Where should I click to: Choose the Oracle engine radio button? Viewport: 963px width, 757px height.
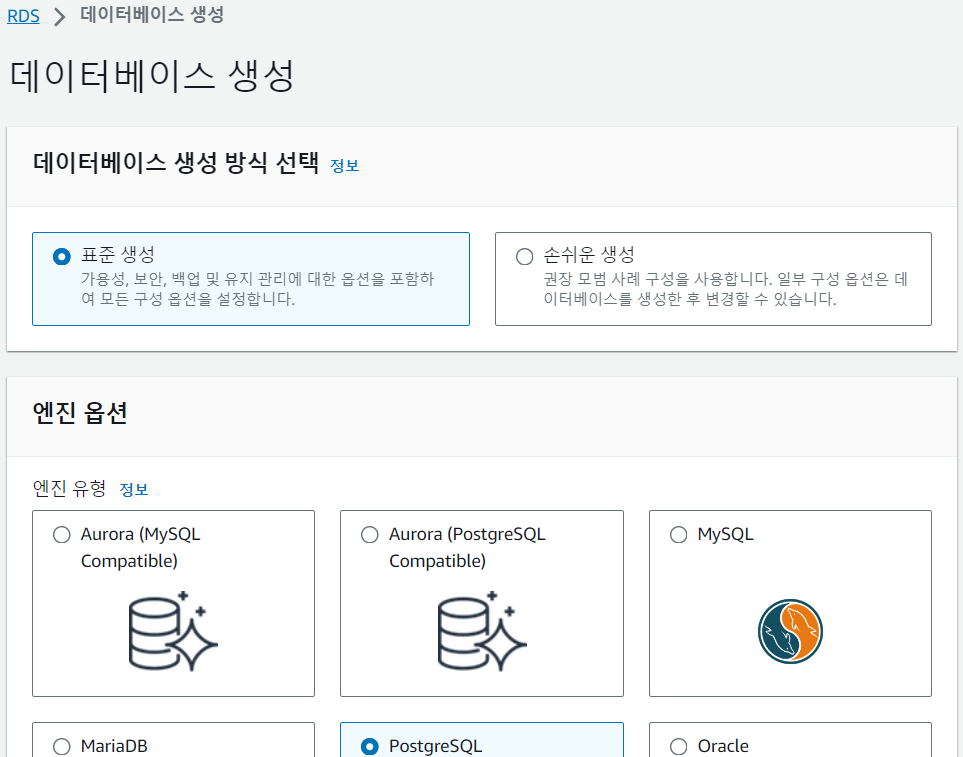coord(679,747)
